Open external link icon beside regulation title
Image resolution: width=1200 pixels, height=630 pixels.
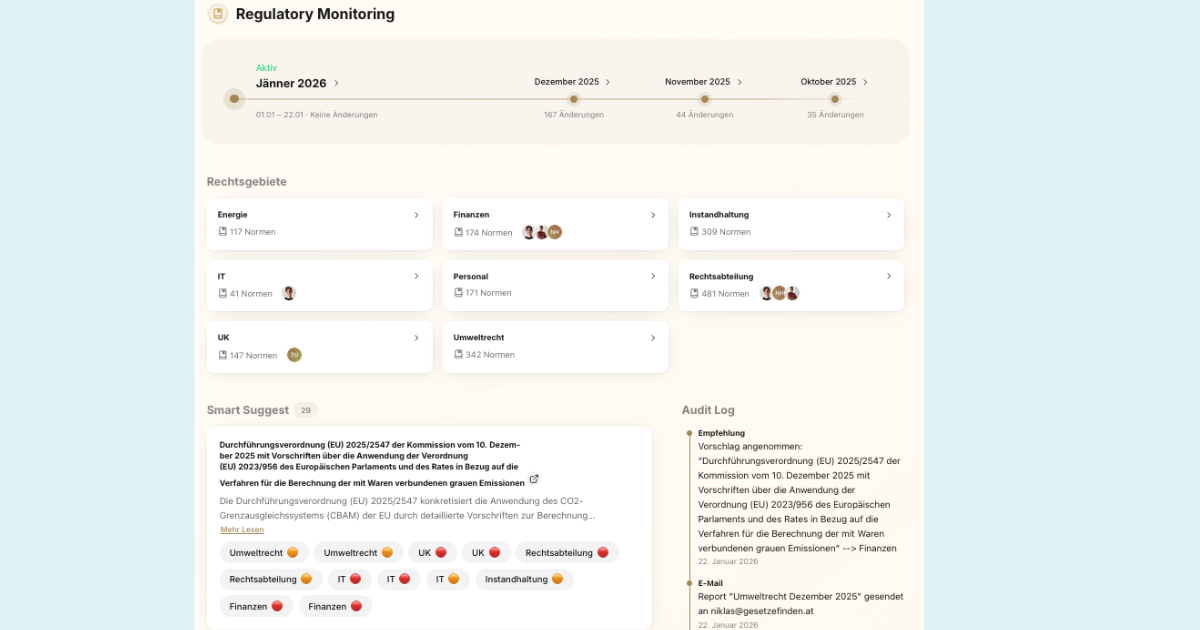534,479
